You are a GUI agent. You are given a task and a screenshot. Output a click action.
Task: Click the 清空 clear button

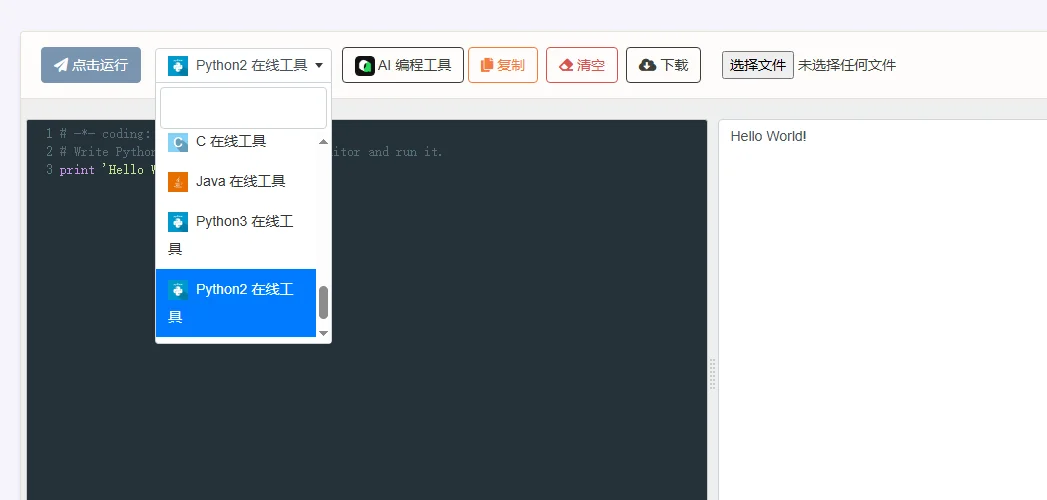[x=582, y=65]
